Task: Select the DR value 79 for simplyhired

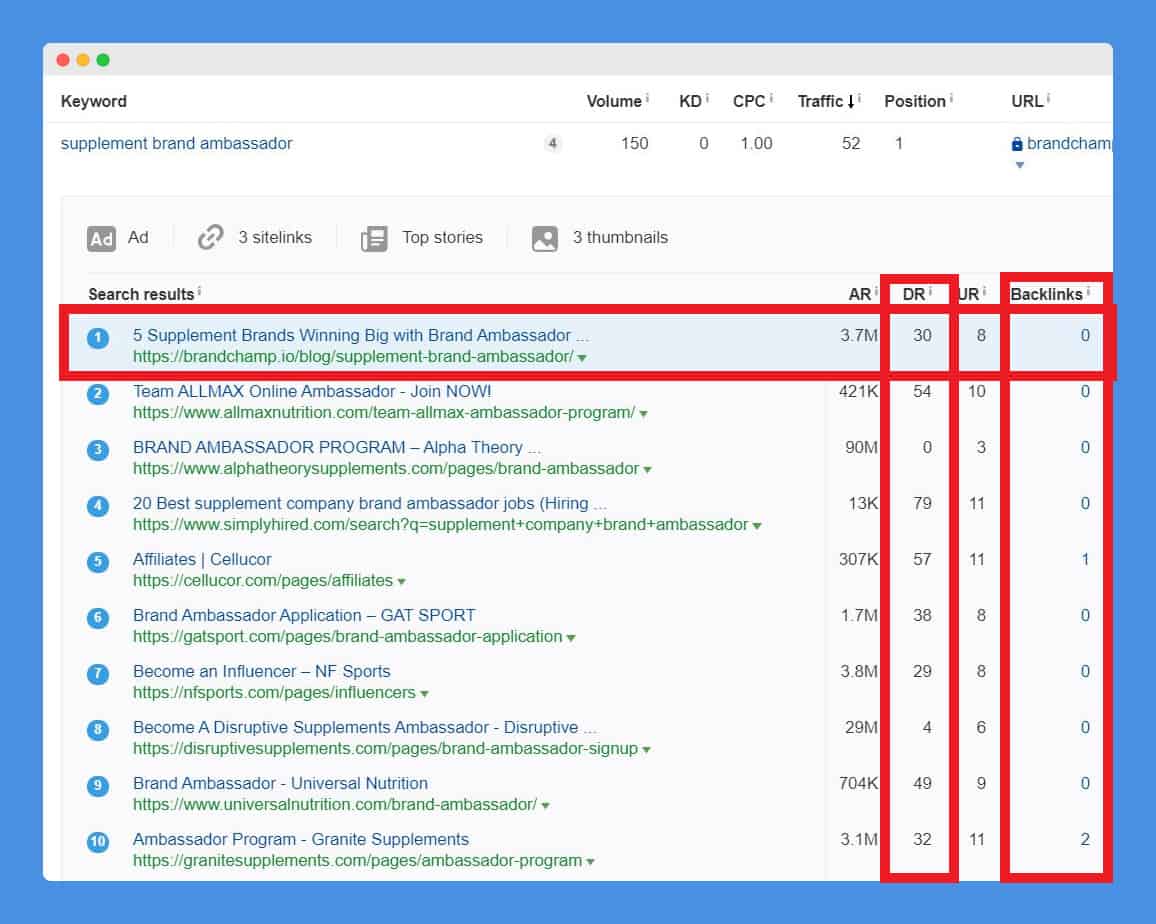Action: (x=922, y=504)
